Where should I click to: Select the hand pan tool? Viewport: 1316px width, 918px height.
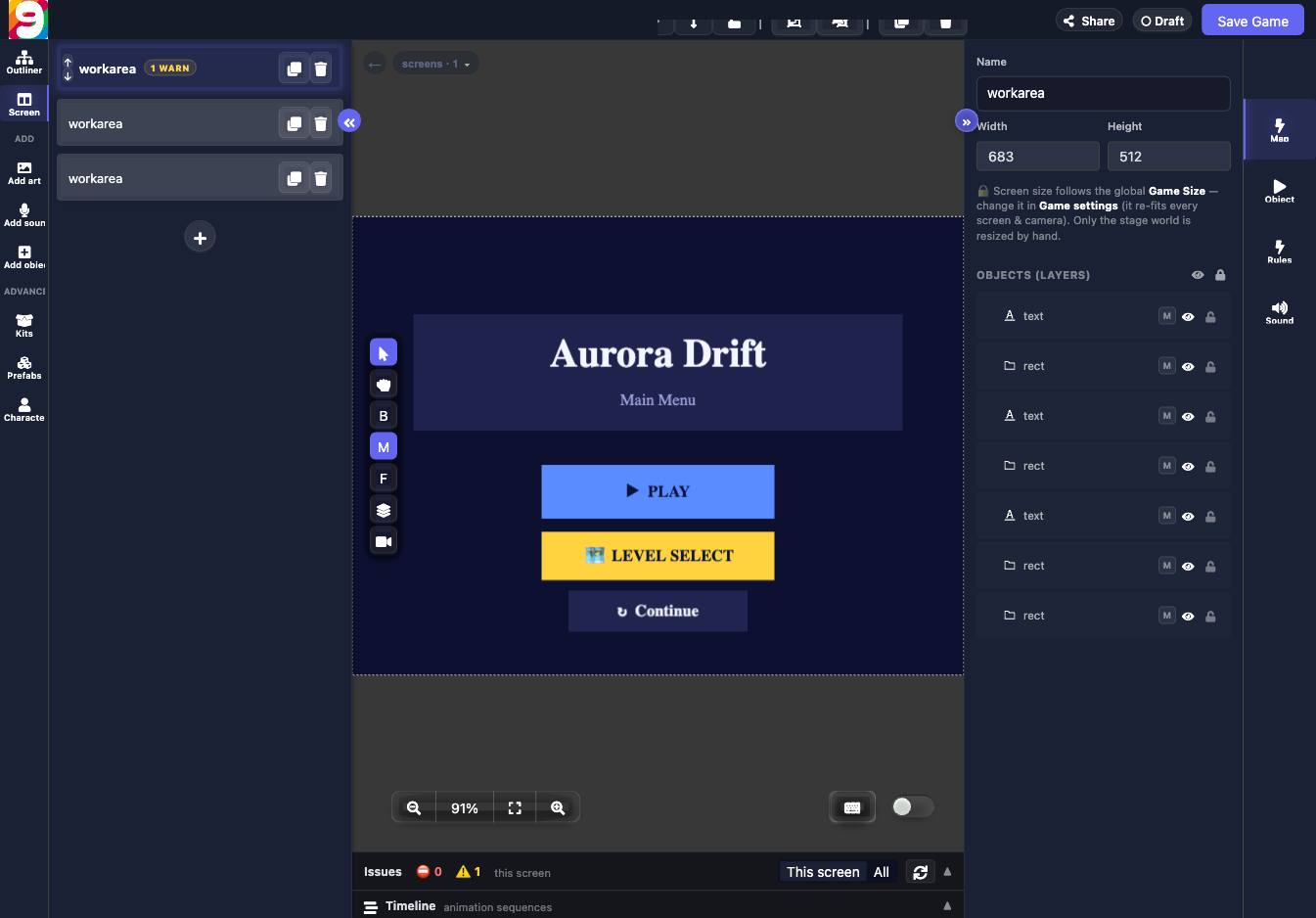pyautogui.click(x=384, y=385)
